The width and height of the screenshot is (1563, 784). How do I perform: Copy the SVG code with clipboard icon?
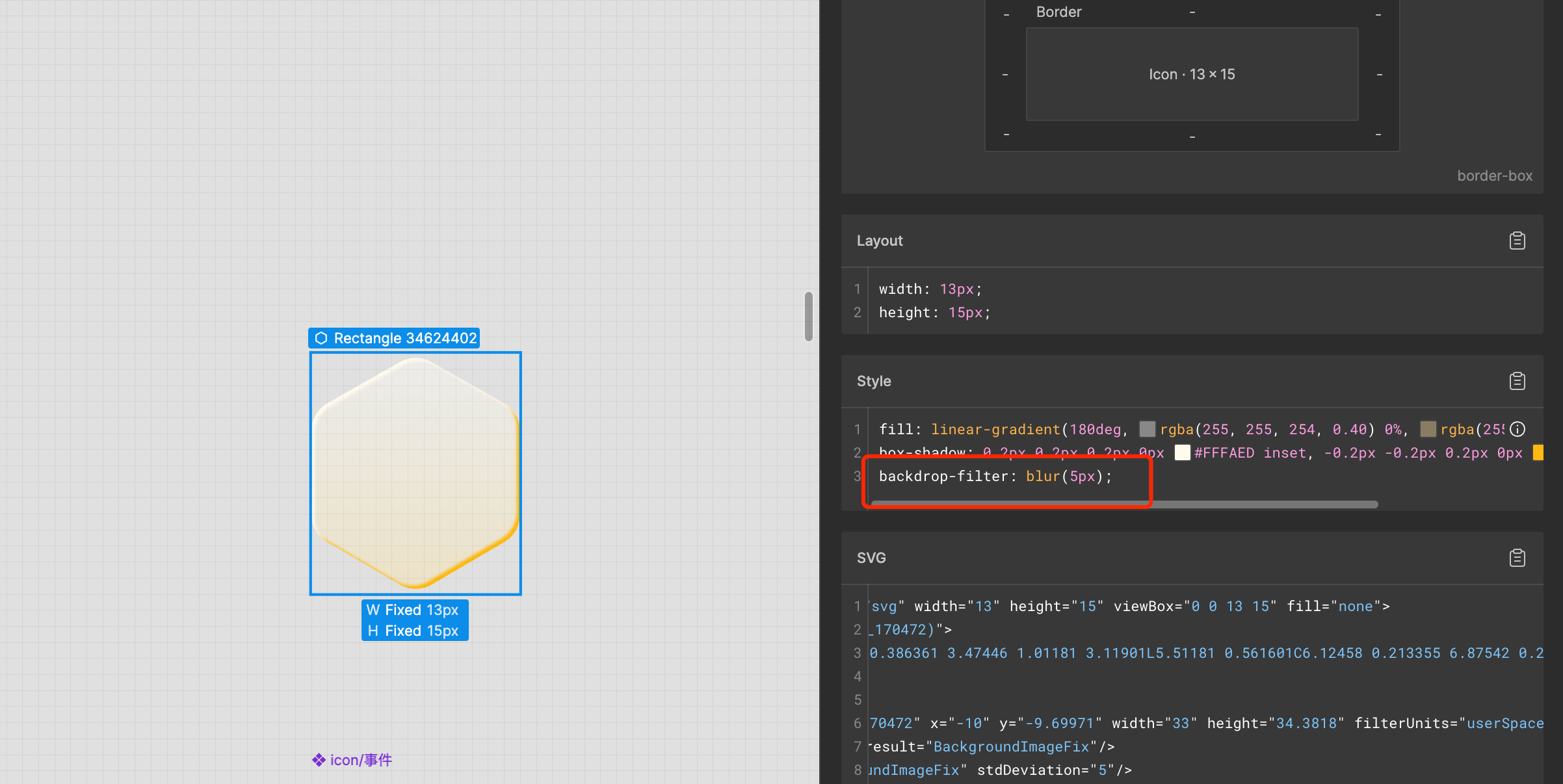coord(1517,558)
